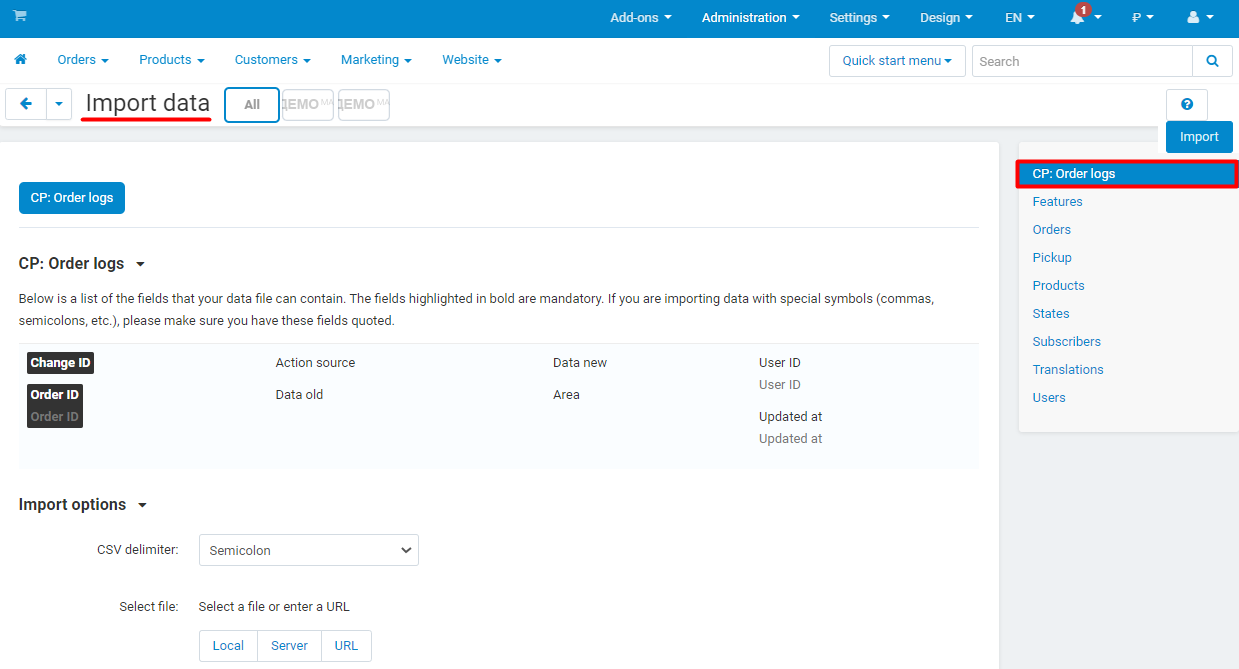Image resolution: width=1239 pixels, height=669 pixels.
Task: Select CP: Order logs in right sidebar
Action: pyautogui.click(x=1128, y=174)
